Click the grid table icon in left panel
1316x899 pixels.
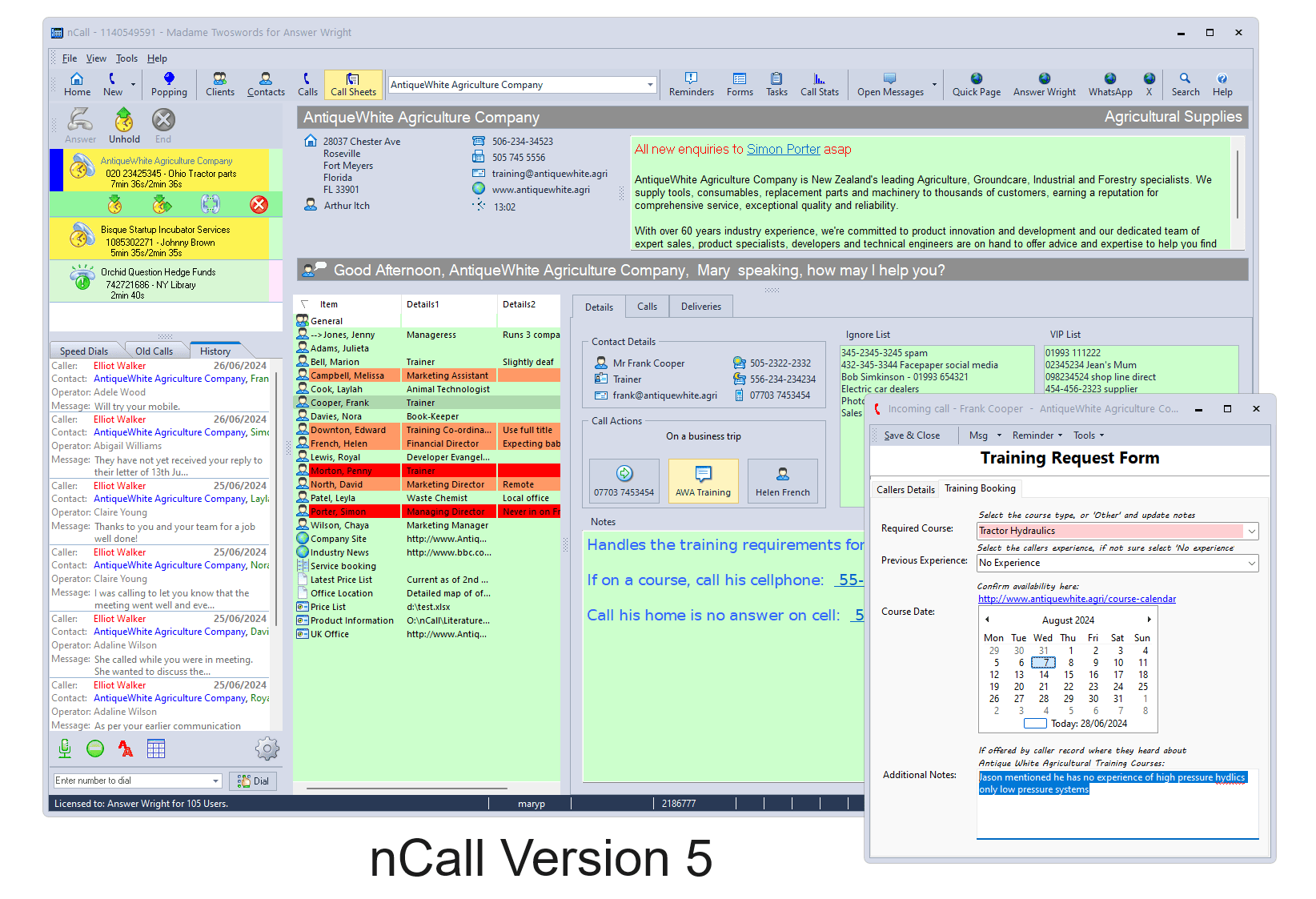(x=156, y=748)
